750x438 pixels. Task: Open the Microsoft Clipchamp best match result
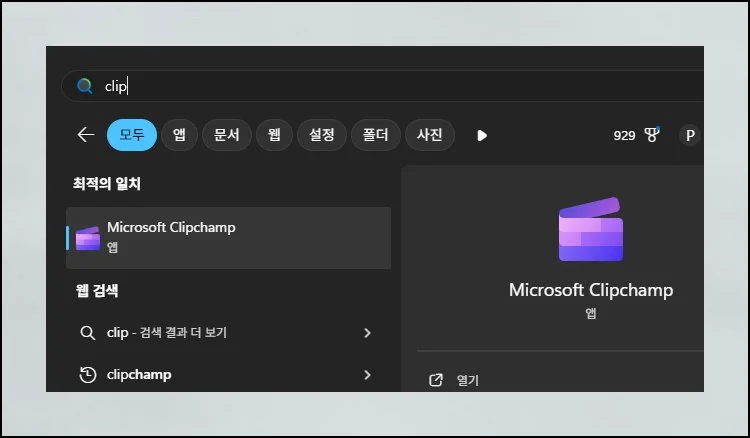(228, 238)
